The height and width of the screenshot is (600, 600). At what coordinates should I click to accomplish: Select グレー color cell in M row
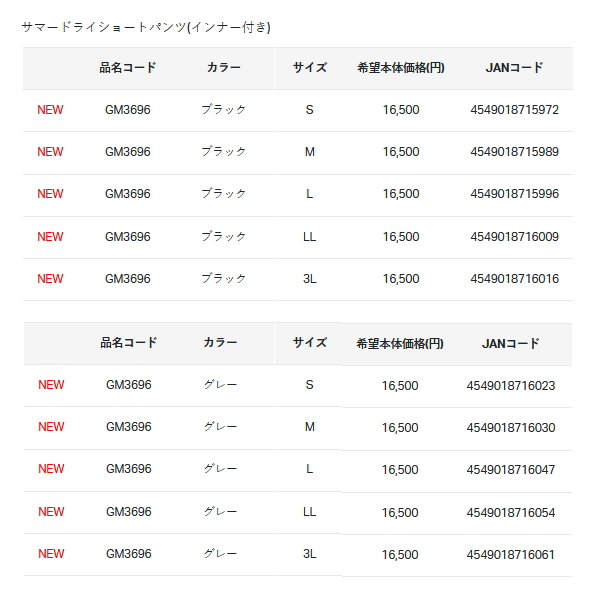coord(220,427)
